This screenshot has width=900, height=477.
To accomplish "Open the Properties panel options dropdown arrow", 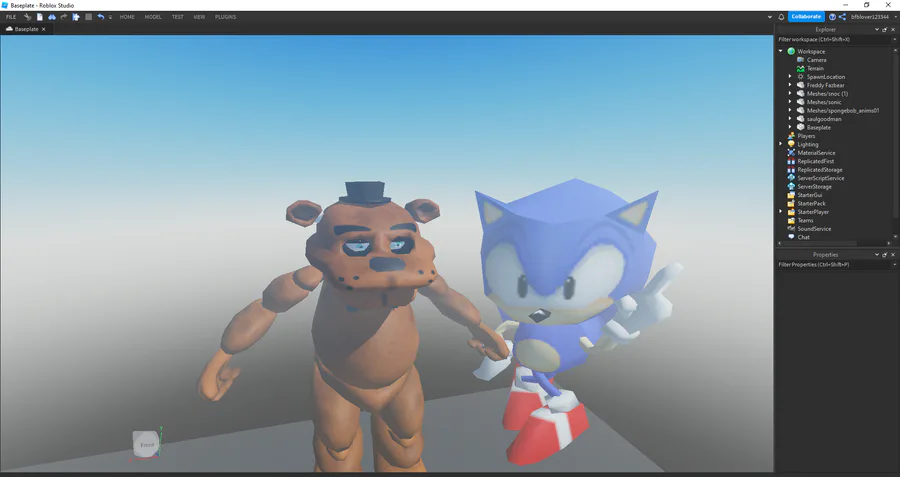I will tap(876, 254).
